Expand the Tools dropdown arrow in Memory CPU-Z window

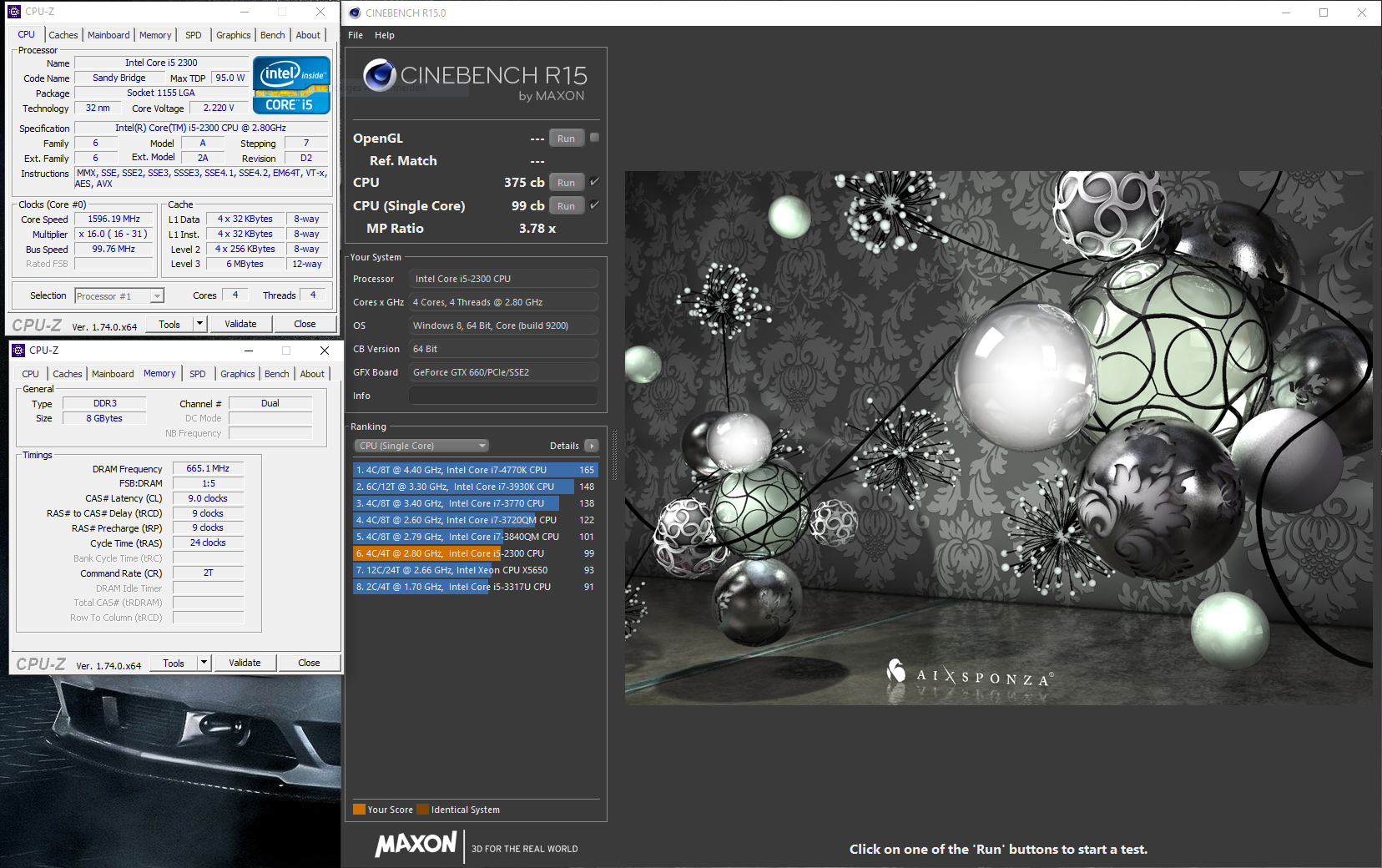pyautogui.click(x=204, y=663)
